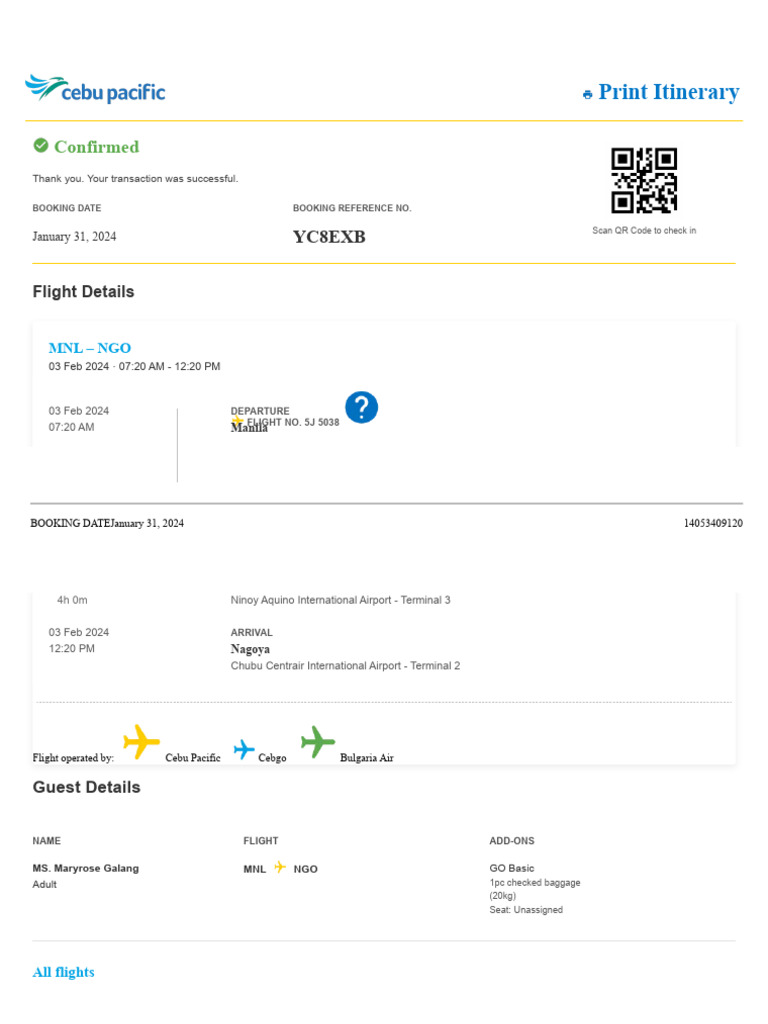Screen dimensions: 768x1024
Task: Click the blue Cebgo plane icon
Action: pyautogui.click(x=244, y=749)
